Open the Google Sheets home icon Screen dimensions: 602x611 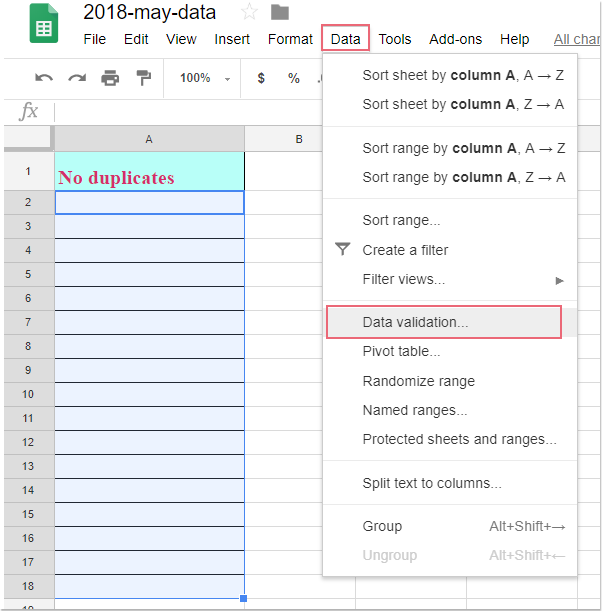pyautogui.click(x=44, y=23)
